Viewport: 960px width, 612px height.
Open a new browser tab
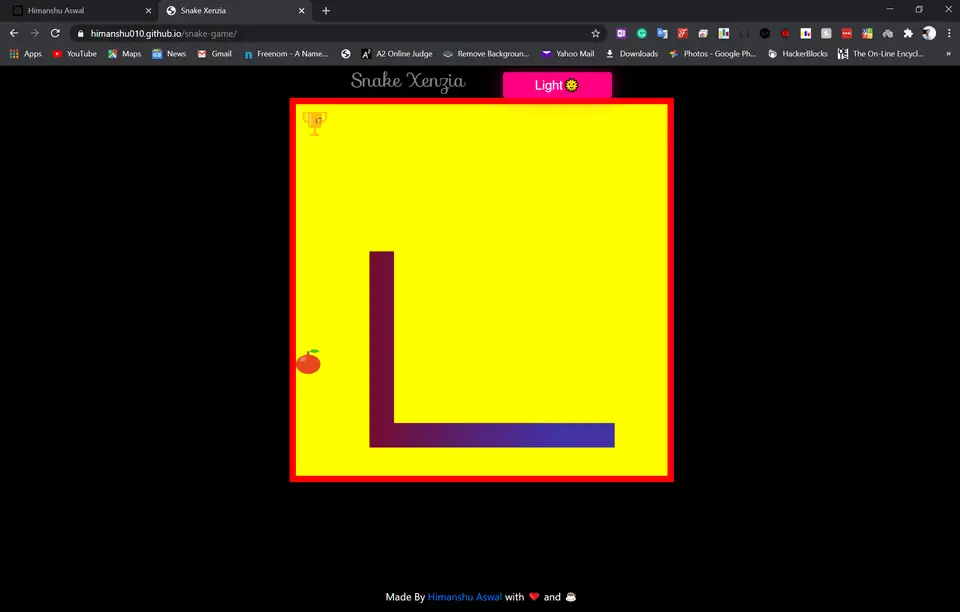[326, 10]
